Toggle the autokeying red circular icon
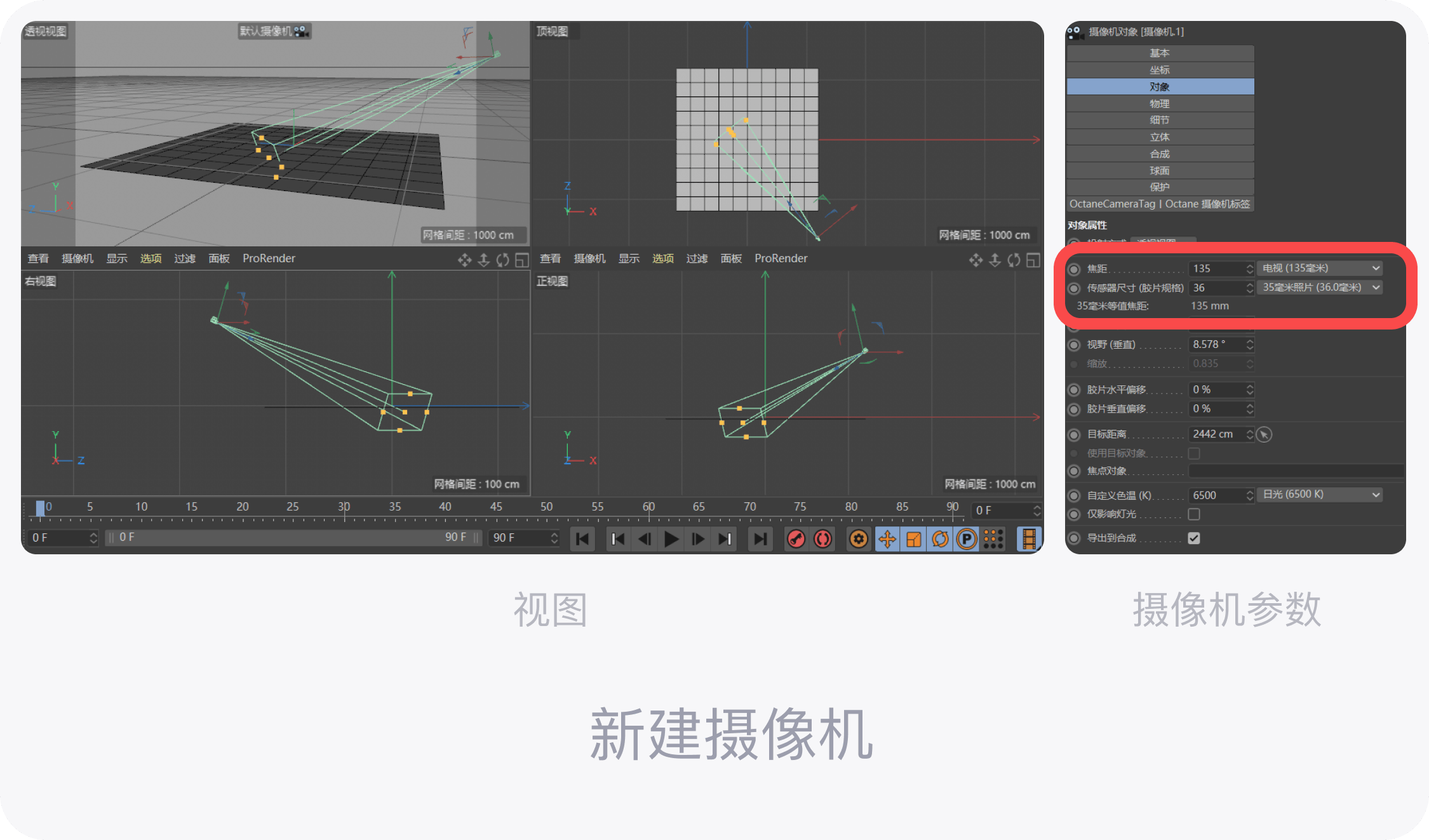Screen dimensions: 1429x840 822,539
